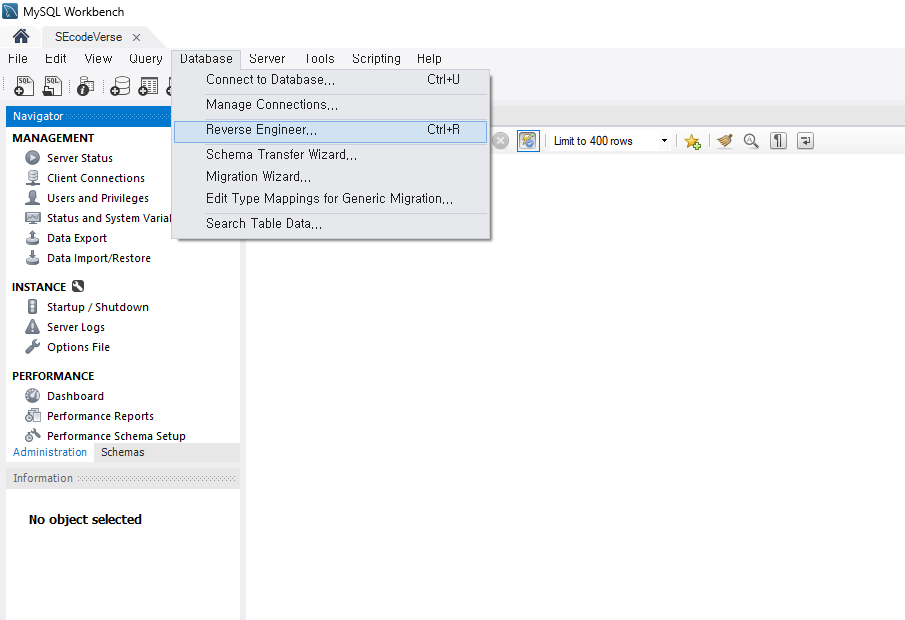
Task: Close the open Database menu
Action: [x=206, y=58]
